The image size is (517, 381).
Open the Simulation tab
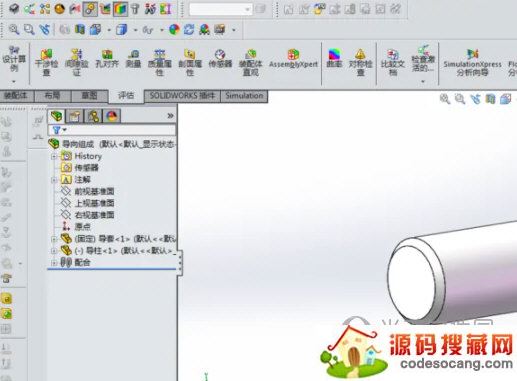click(x=244, y=96)
